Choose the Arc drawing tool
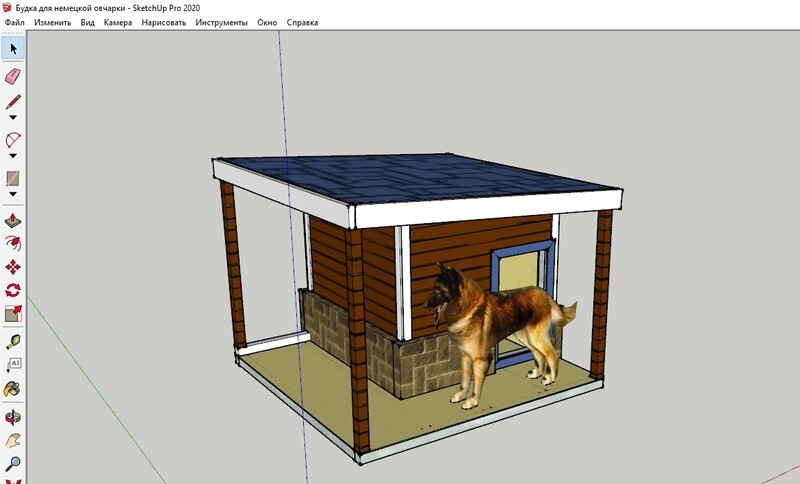Screen dimensions: 800x484 pos(13,140)
